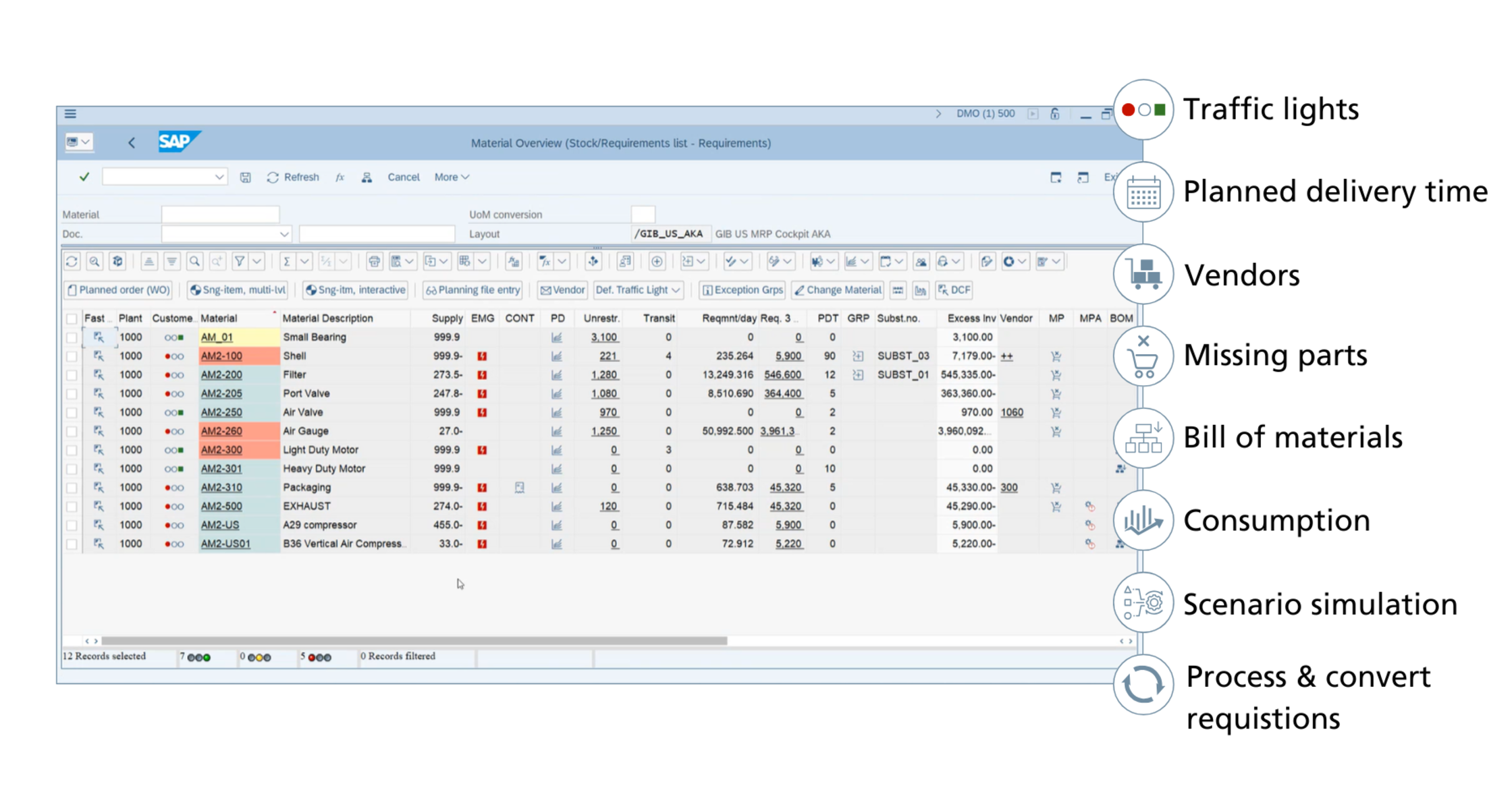Image resolution: width=1512 pixels, height=790 pixels.
Task: Select the Sort ascending icon
Action: tap(150, 262)
